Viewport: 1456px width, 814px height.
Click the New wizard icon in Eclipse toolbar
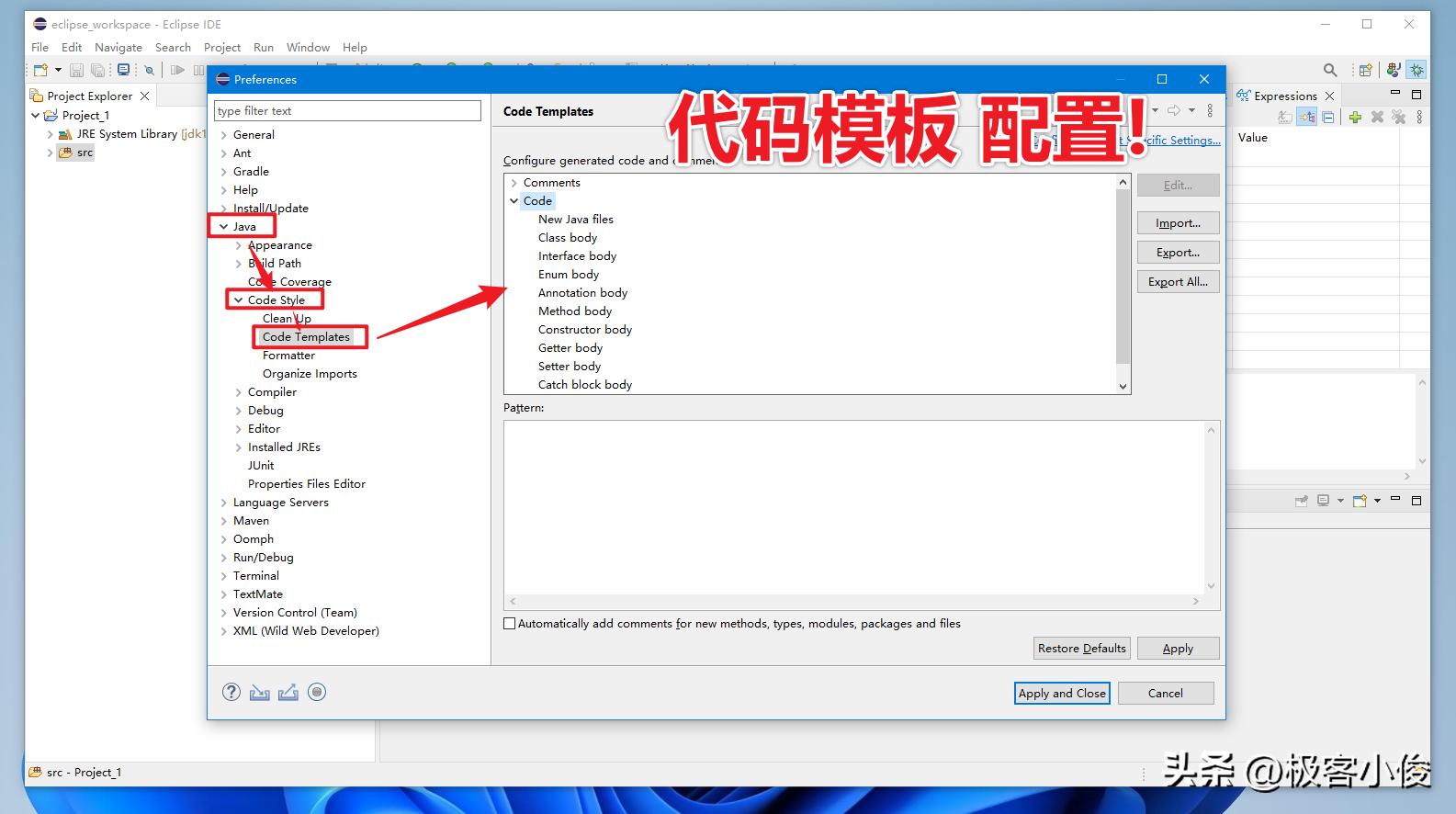coord(40,70)
